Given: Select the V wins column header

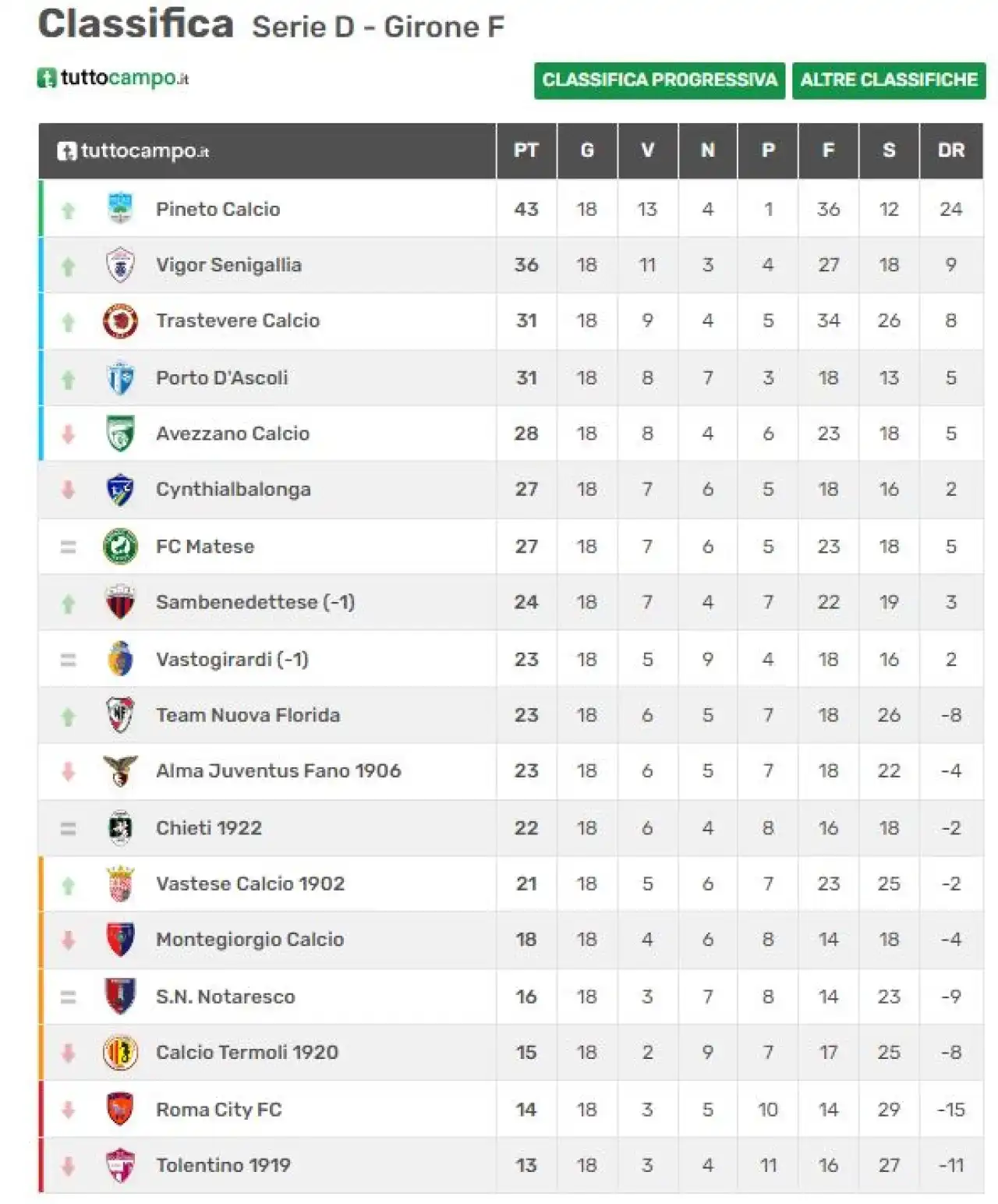Looking at the screenshot, I should pos(648,150).
